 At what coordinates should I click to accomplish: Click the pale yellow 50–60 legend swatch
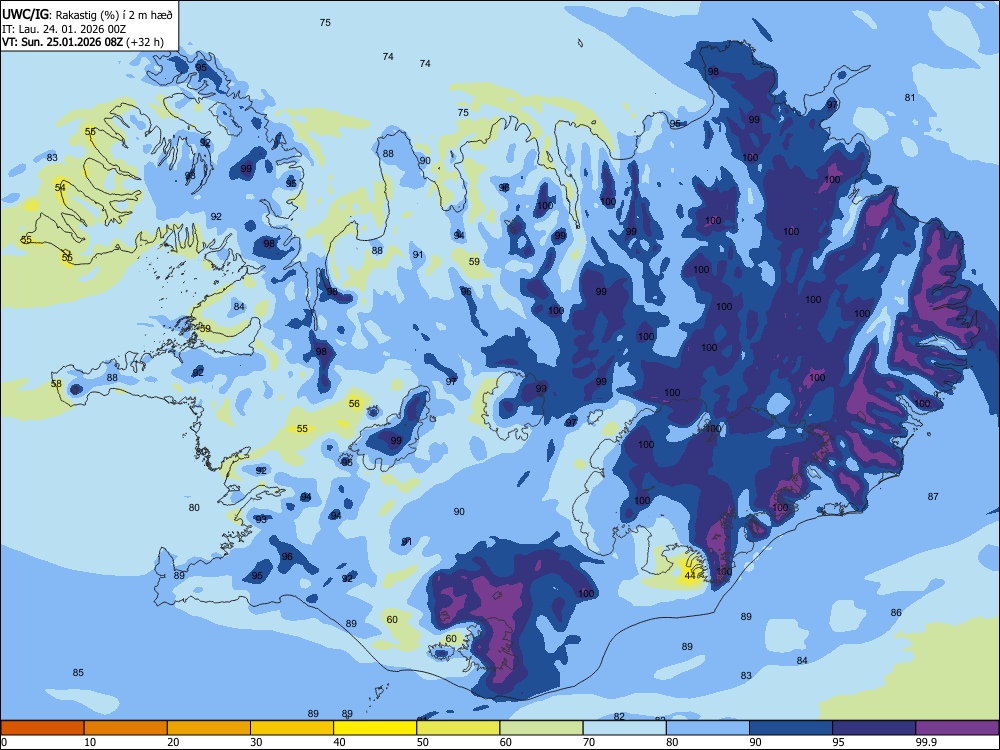pos(458,728)
